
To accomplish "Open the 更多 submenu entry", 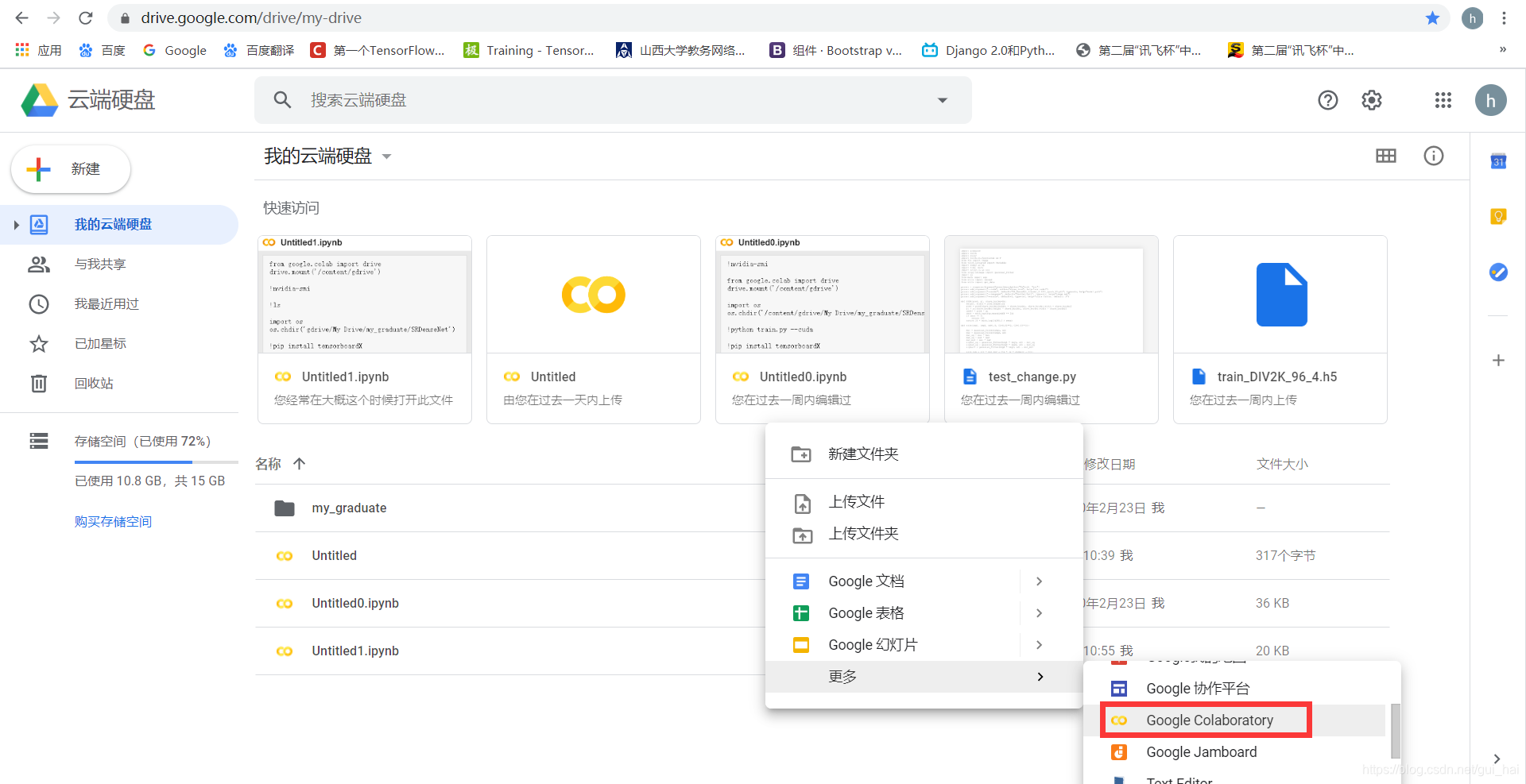I will pos(924,677).
